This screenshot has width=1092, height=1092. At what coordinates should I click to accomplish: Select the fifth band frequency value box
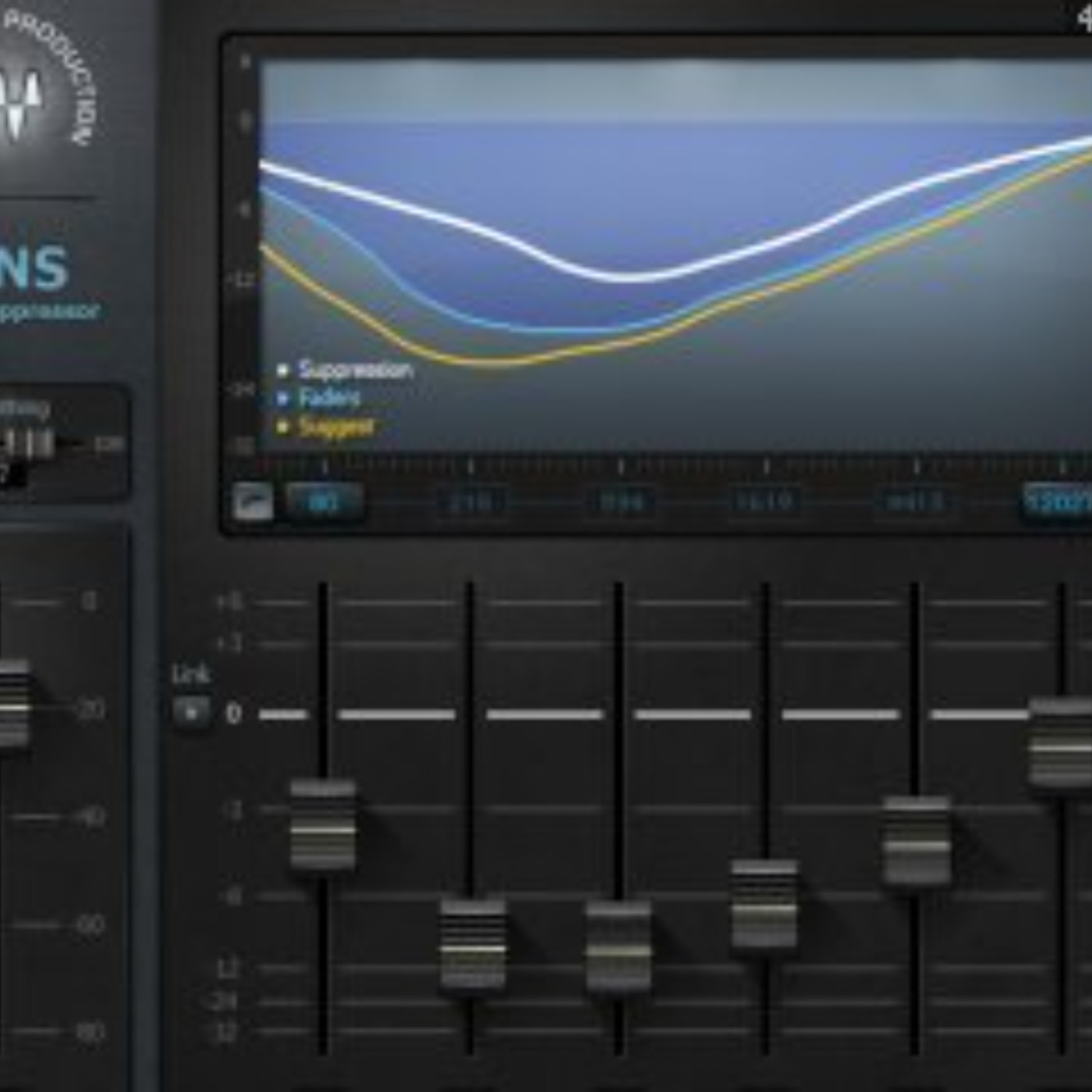(x=915, y=502)
